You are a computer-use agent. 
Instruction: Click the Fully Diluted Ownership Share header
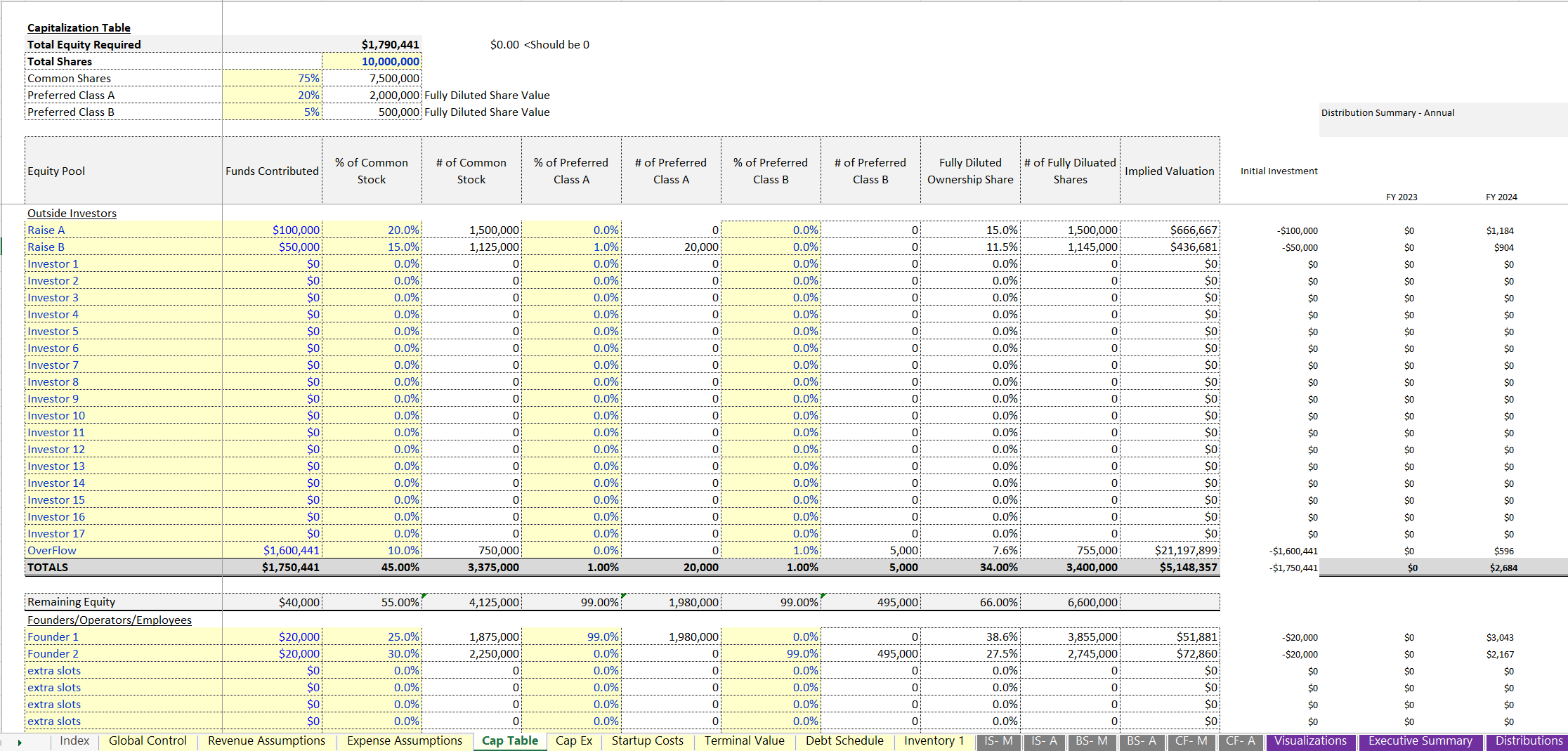(970, 171)
